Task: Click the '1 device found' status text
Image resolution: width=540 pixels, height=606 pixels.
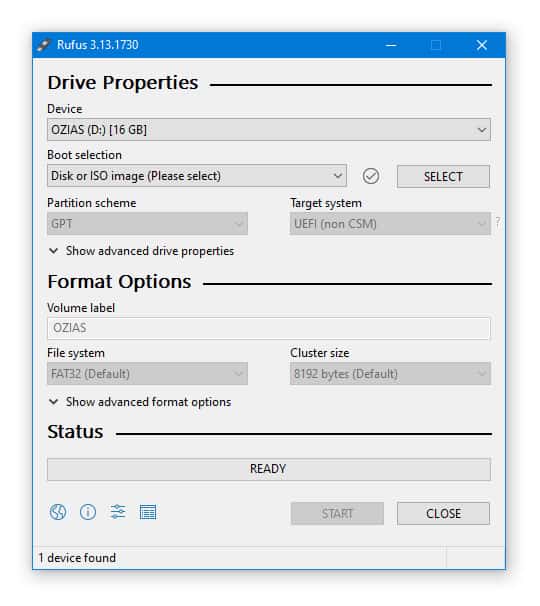Action: (x=77, y=558)
